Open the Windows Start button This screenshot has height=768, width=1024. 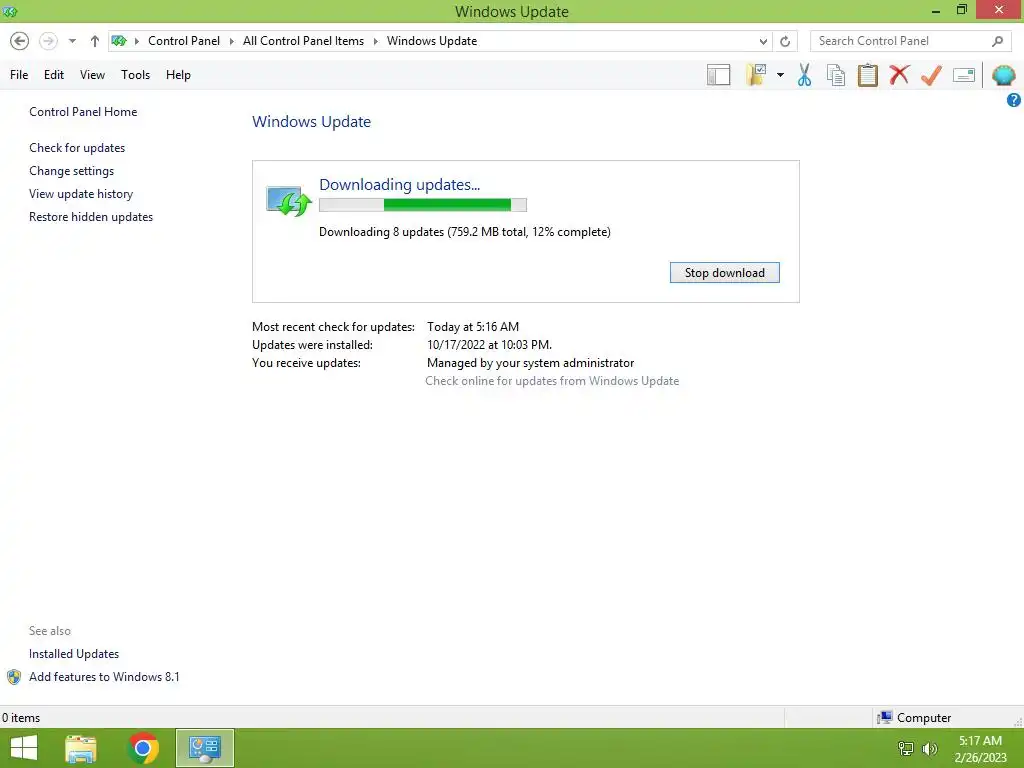pyautogui.click(x=24, y=748)
